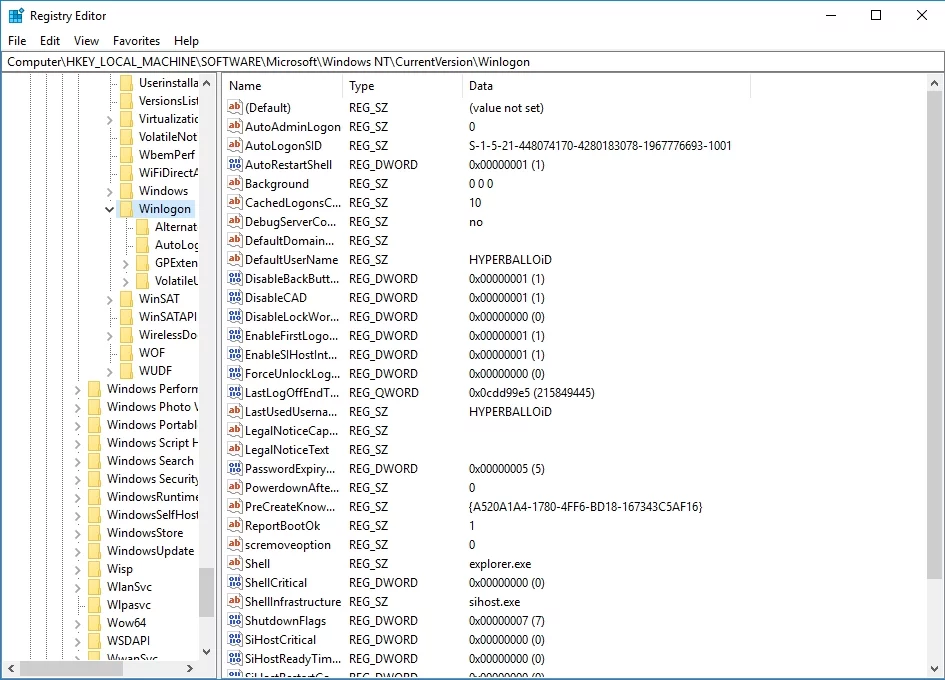Expand the WinSAT key node
The height and width of the screenshot is (680, 945).
[109, 299]
